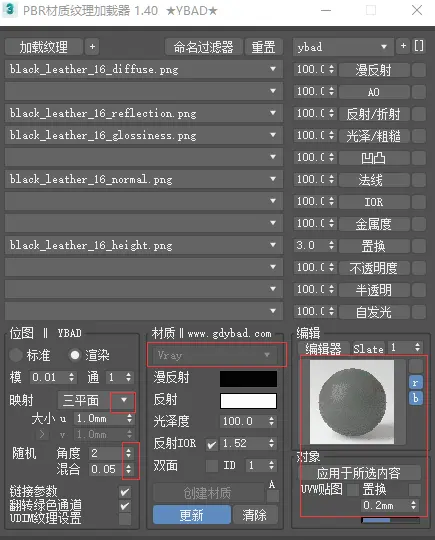Adjust the 通 channel spinner

pos(128,377)
